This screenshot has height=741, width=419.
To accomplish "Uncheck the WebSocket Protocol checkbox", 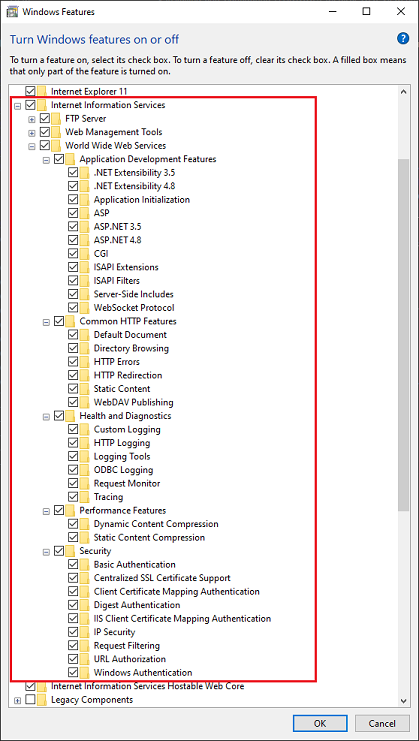I will click(x=73, y=308).
